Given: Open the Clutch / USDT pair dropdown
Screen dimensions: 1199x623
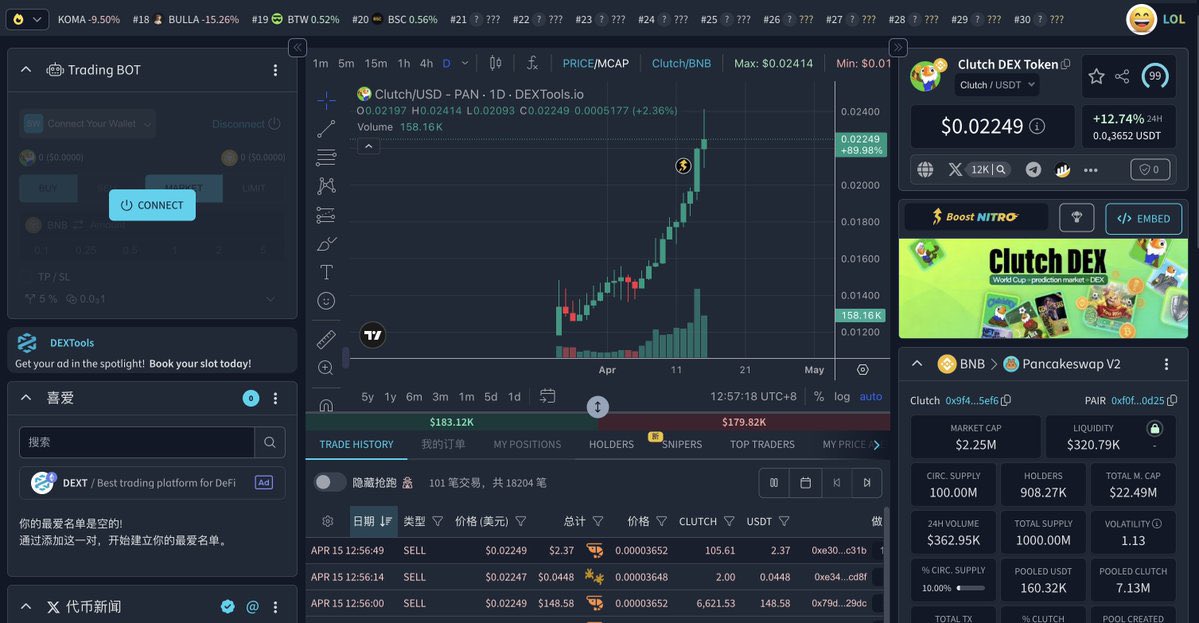Looking at the screenshot, I should click(997, 85).
